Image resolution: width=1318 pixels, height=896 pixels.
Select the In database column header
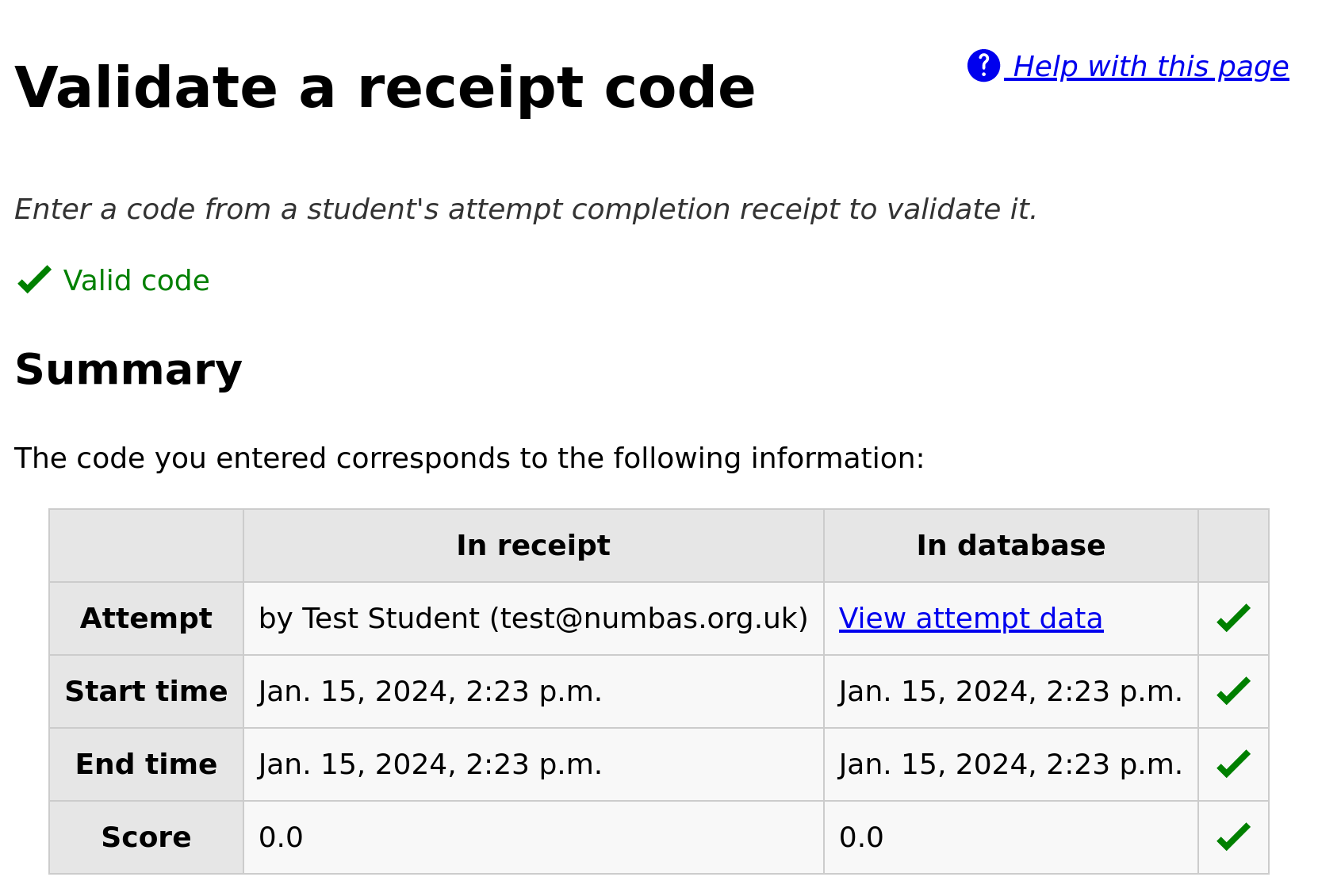[x=1010, y=545]
